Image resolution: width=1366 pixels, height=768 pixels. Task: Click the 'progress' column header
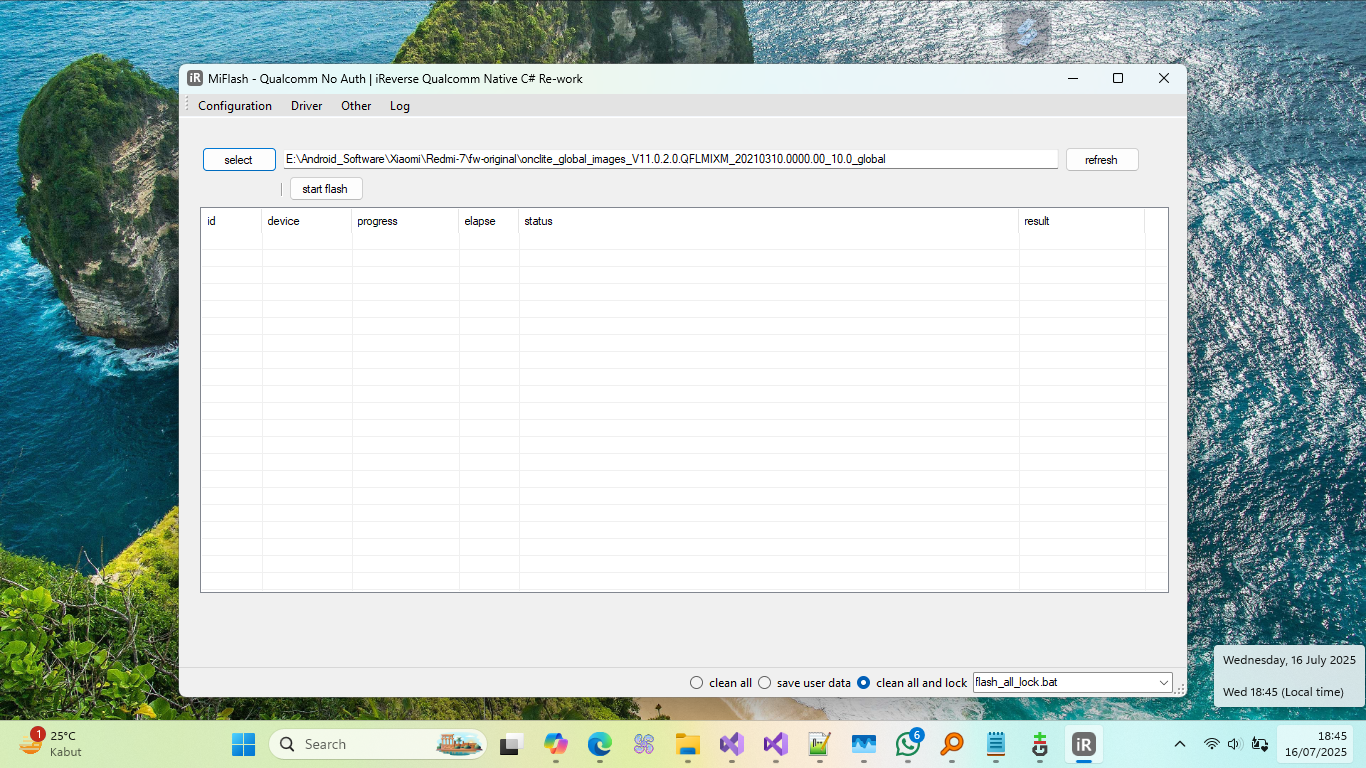pos(406,221)
